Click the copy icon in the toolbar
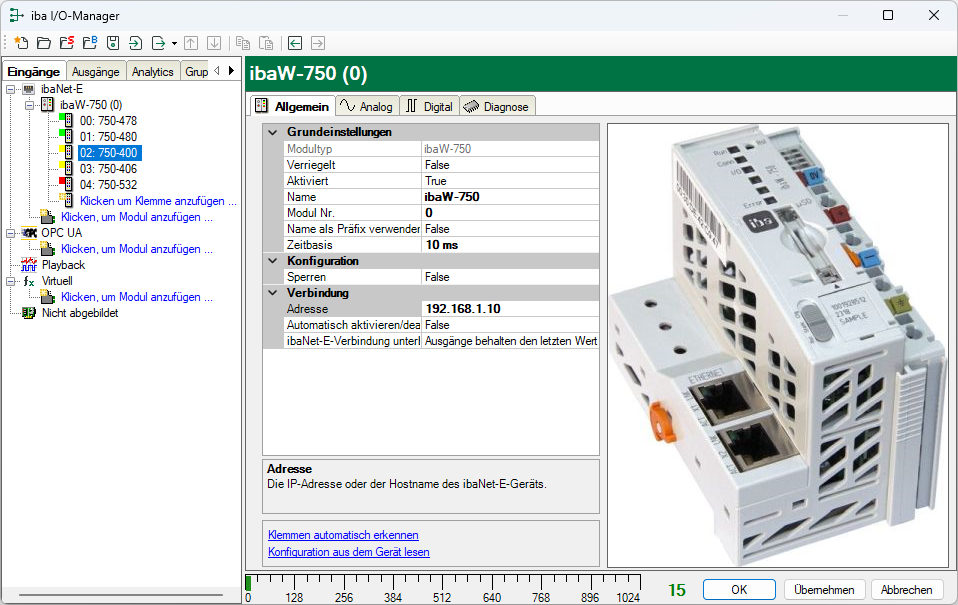 pos(243,43)
